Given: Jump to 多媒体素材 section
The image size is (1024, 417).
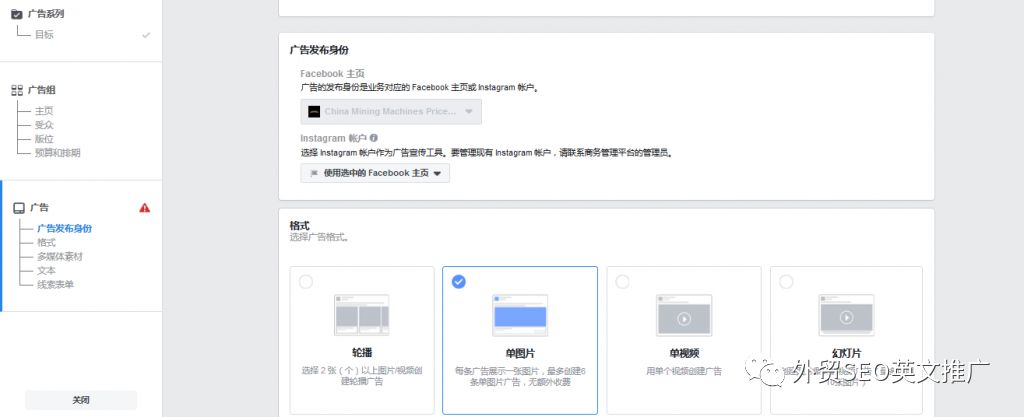Looking at the screenshot, I should 60,257.
